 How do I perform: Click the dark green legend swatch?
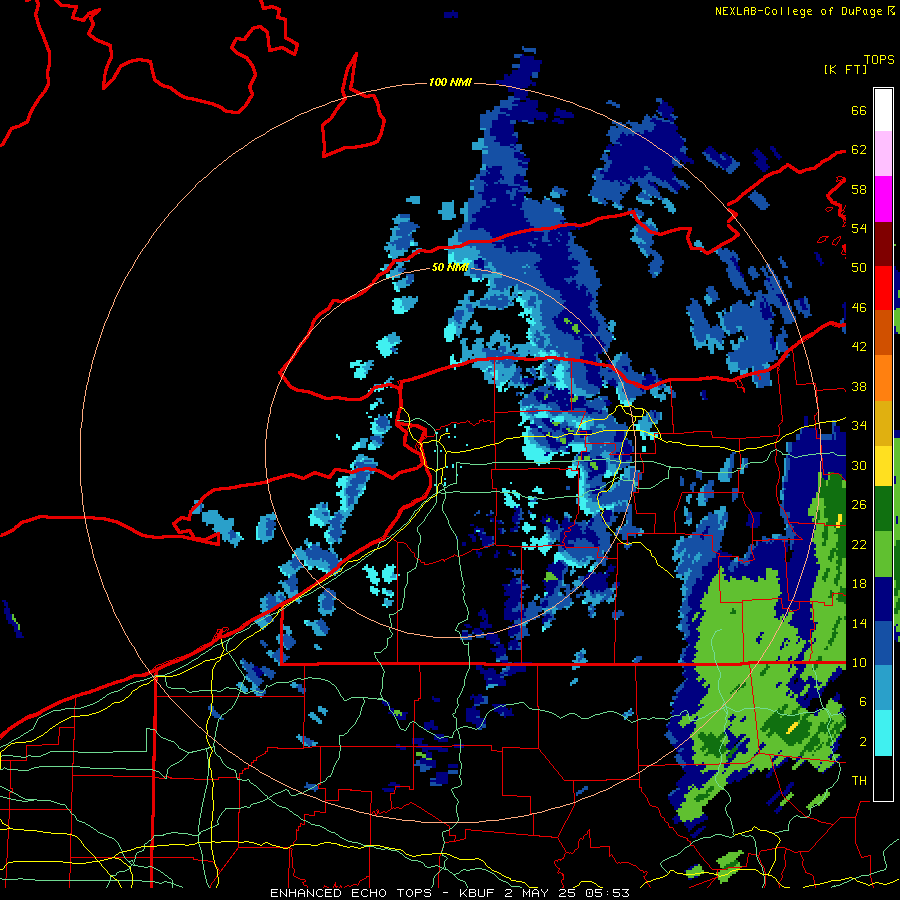click(x=883, y=509)
